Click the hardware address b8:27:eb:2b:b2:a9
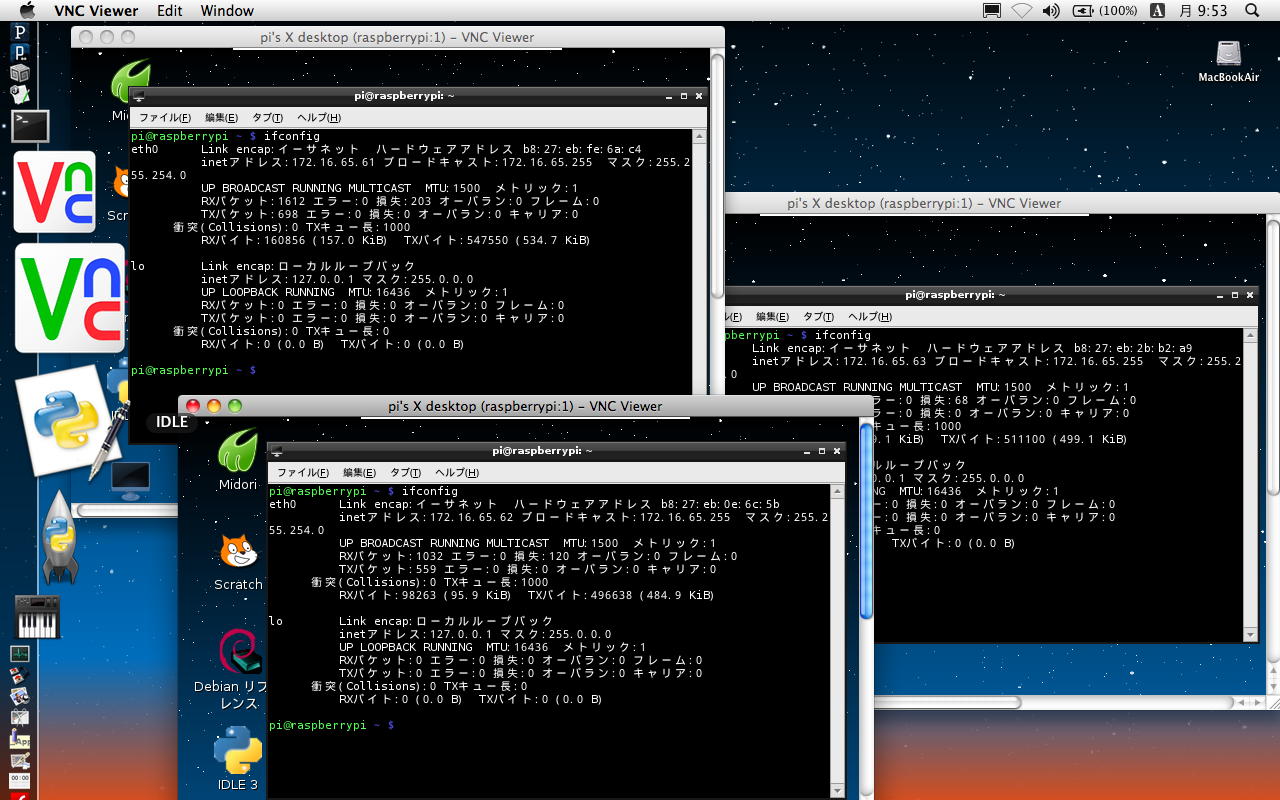The width and height of the screenshot is (1280, 800). tap(1133, 348)
